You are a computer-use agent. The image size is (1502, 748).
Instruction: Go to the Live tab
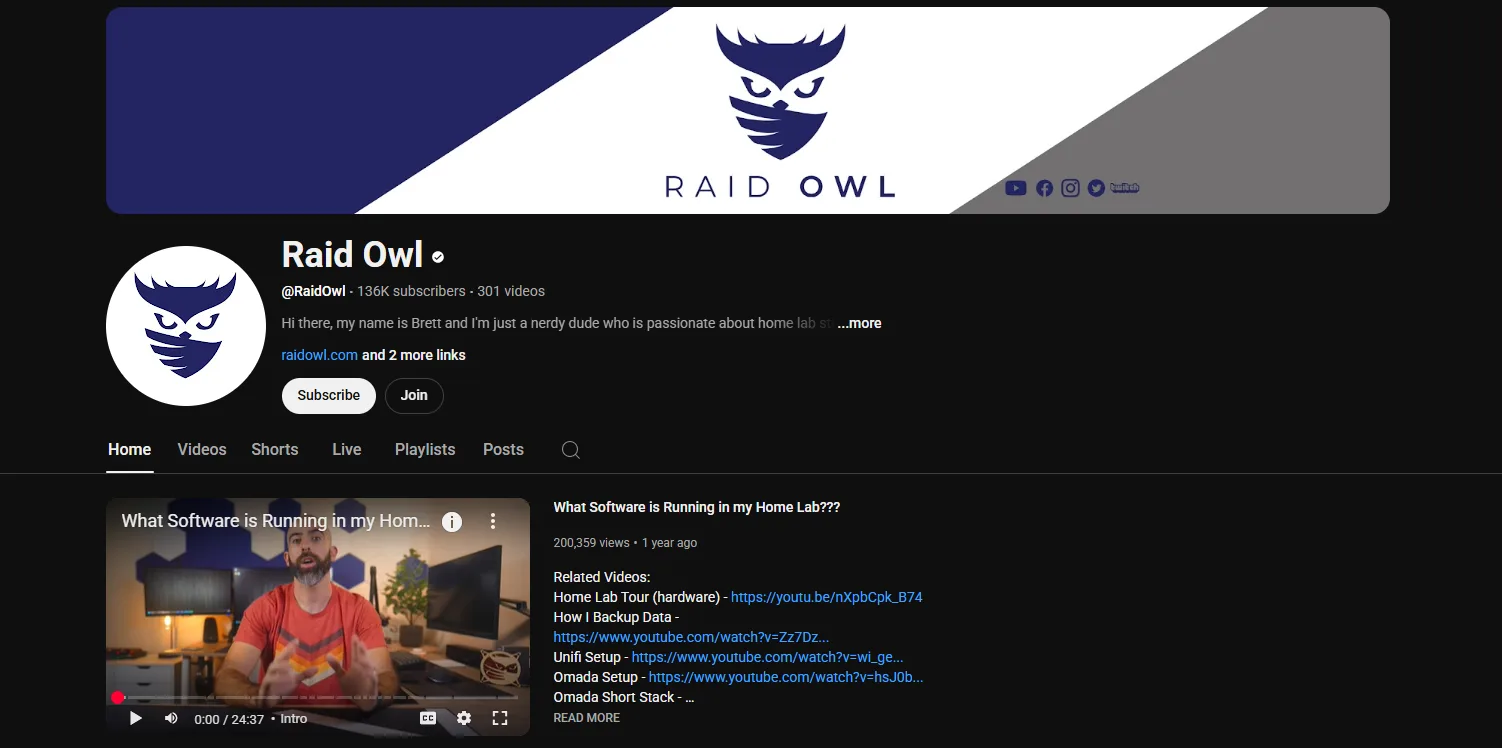tap(347, 450)
